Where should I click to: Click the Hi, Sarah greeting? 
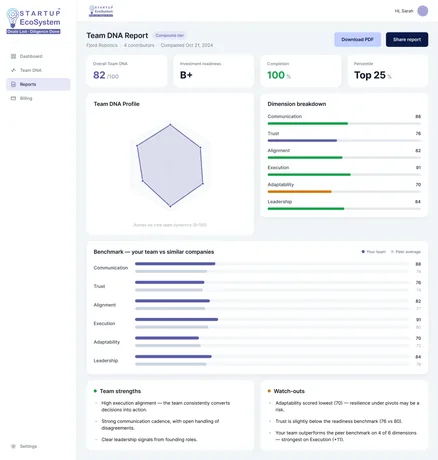(x=404, y=11)
